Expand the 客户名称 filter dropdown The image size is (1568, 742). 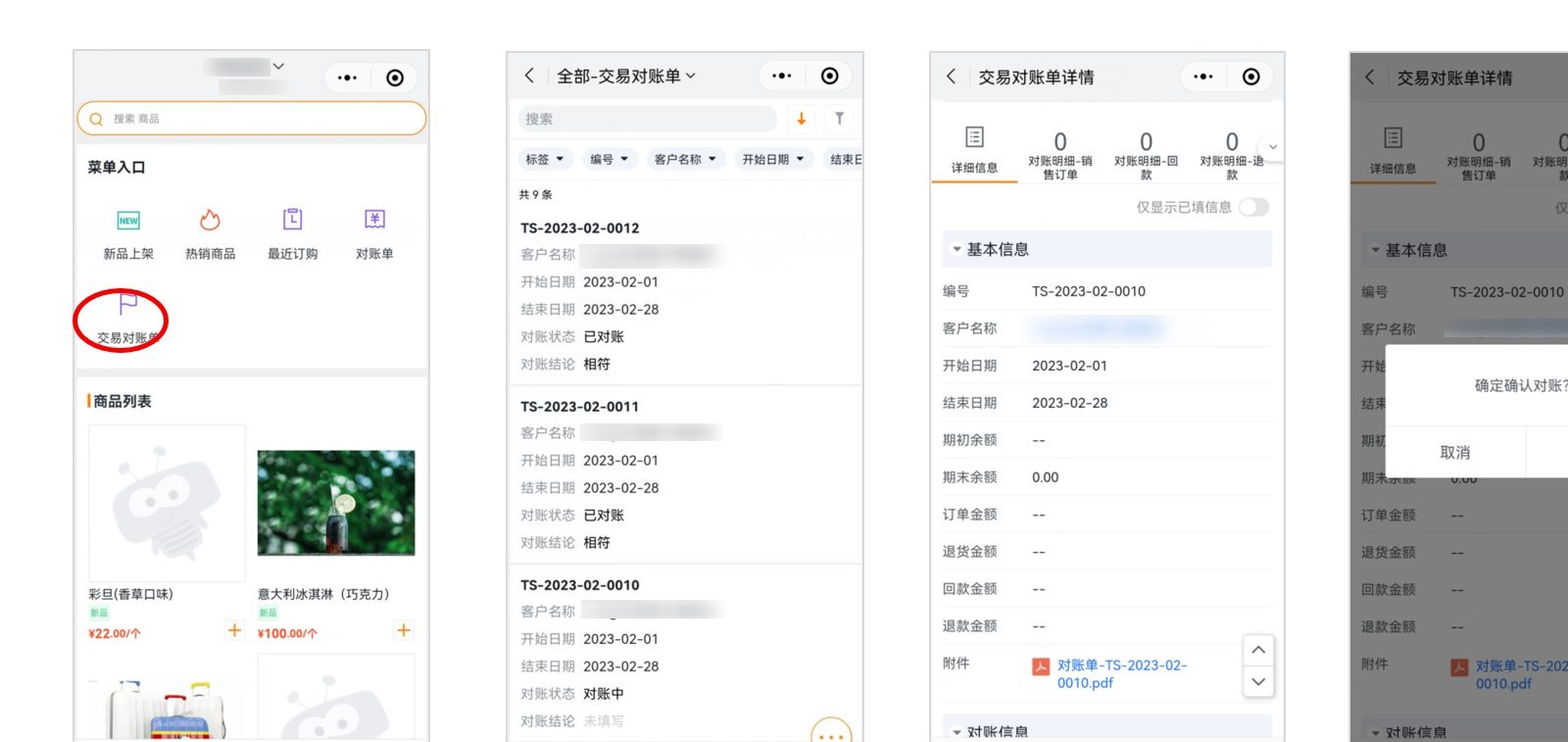coord(685,159)
